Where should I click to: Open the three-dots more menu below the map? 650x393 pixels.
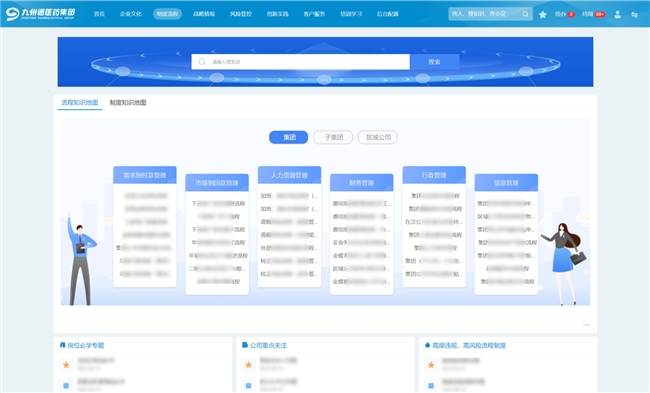pyautogui.click(x=586, y=325)
